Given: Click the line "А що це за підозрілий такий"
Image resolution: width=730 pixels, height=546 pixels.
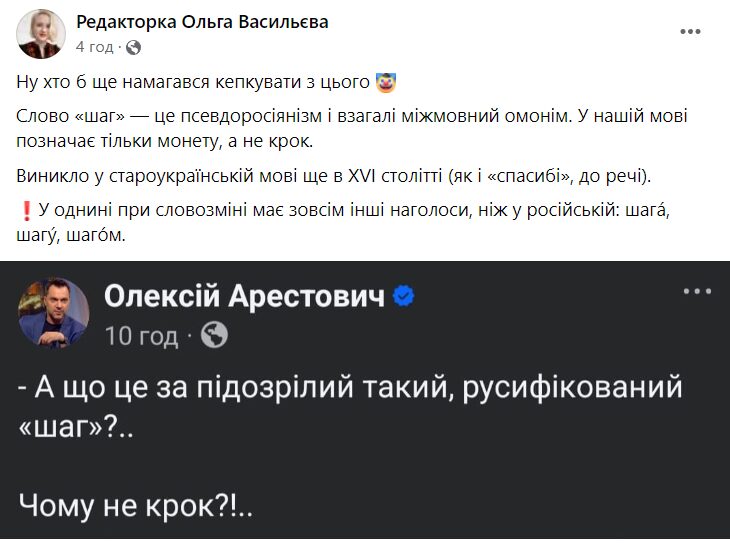Looking at the screenshot, I should click(x=350, y=387).
